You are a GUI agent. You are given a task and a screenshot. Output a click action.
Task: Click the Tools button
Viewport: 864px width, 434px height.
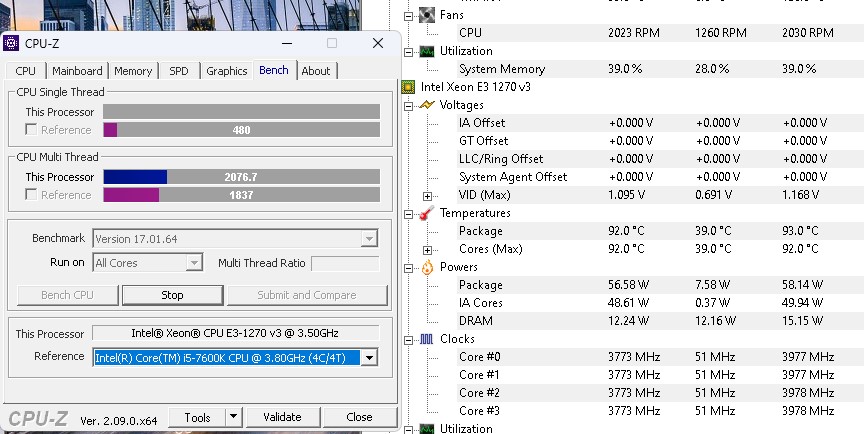[x=197, y=417]
